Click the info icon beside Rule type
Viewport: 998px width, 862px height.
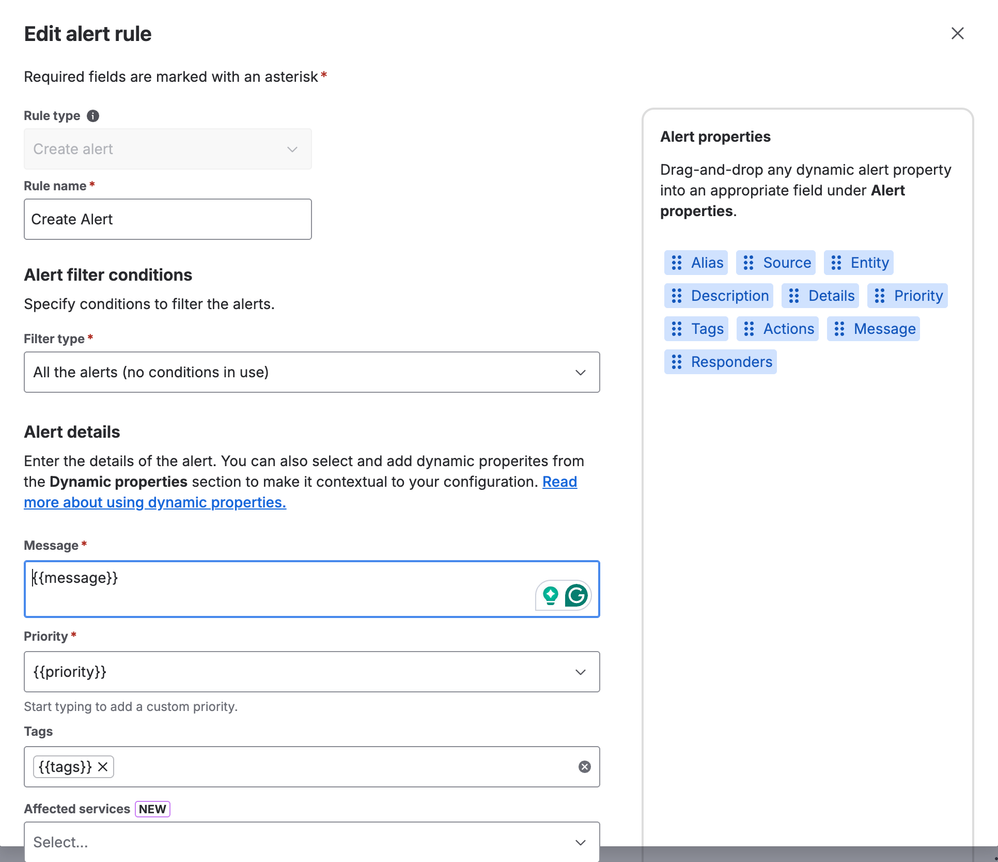pos(94,115)
